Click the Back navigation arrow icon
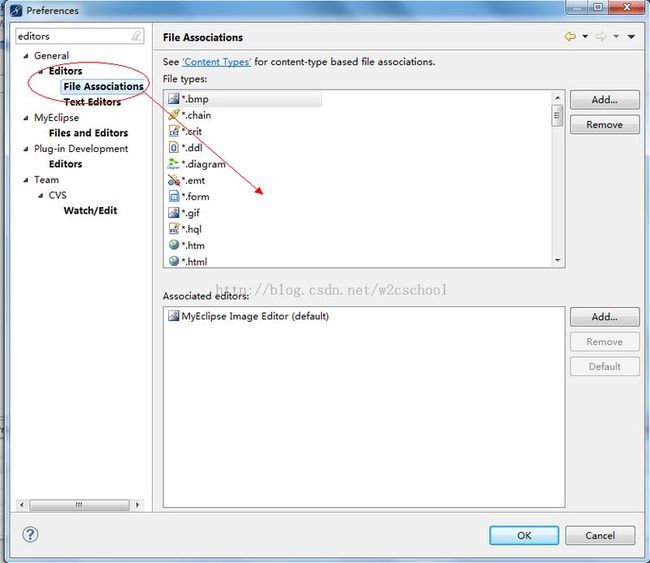This screenshot has height=563, width=650. pos(570,36)
